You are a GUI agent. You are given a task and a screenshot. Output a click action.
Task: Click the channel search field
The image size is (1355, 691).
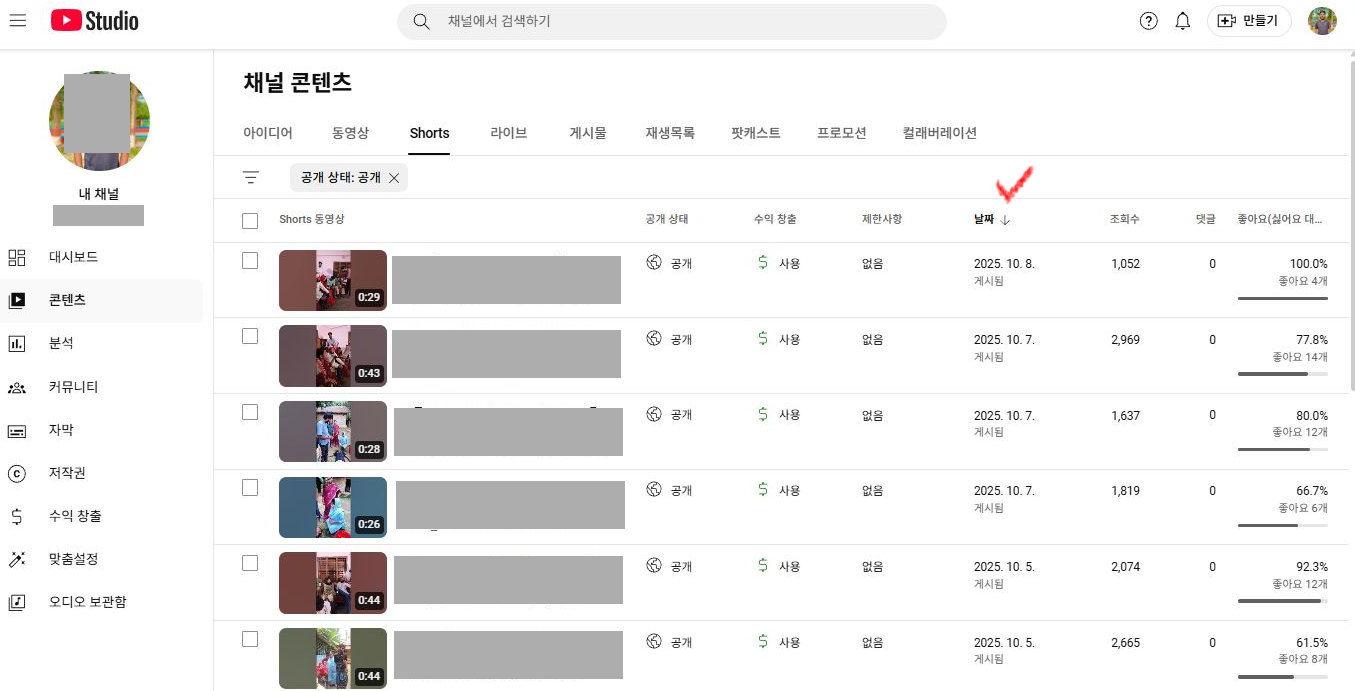(680, 21)
